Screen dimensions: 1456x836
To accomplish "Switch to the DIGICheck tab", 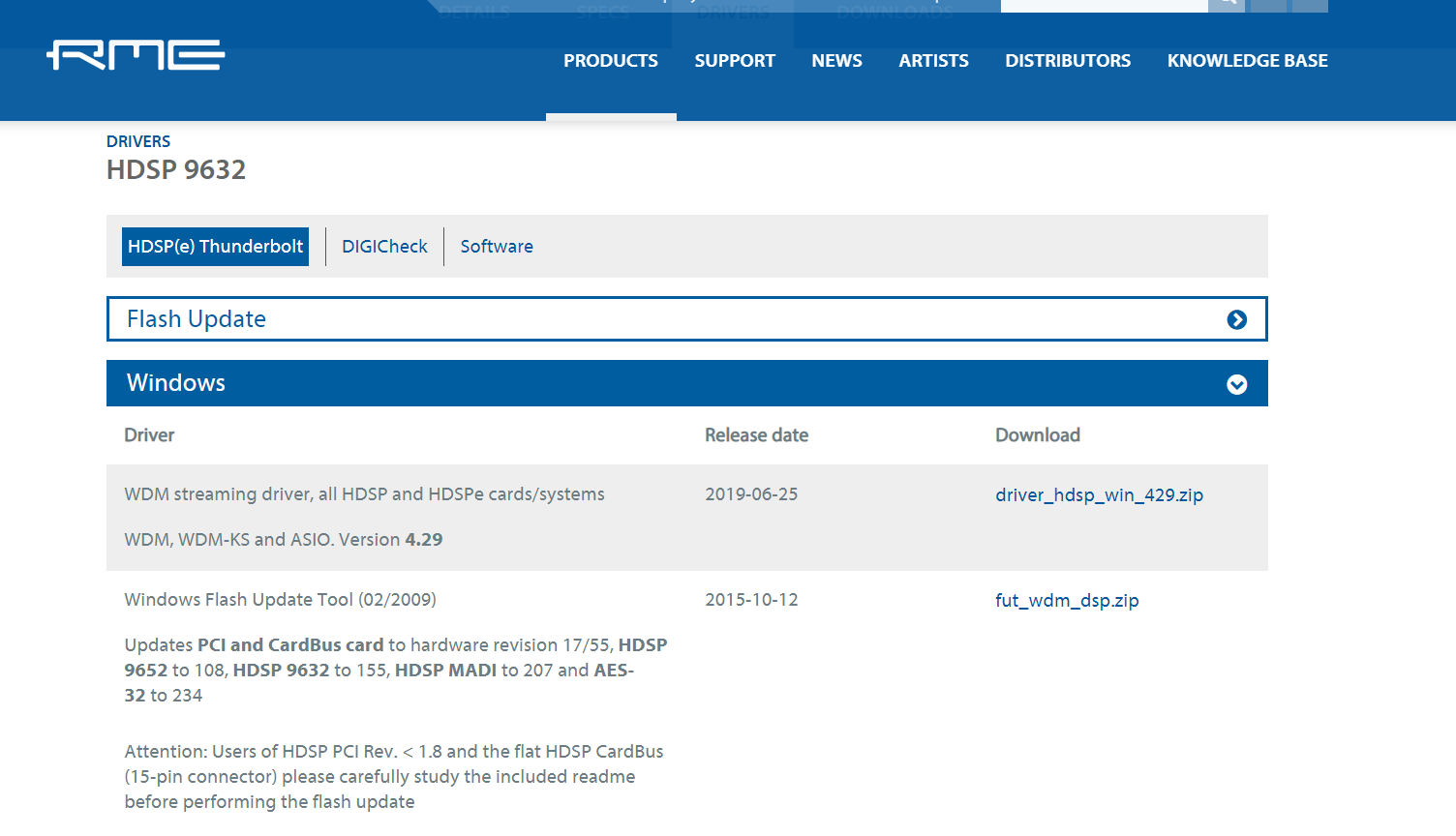I will coord(384,247).
